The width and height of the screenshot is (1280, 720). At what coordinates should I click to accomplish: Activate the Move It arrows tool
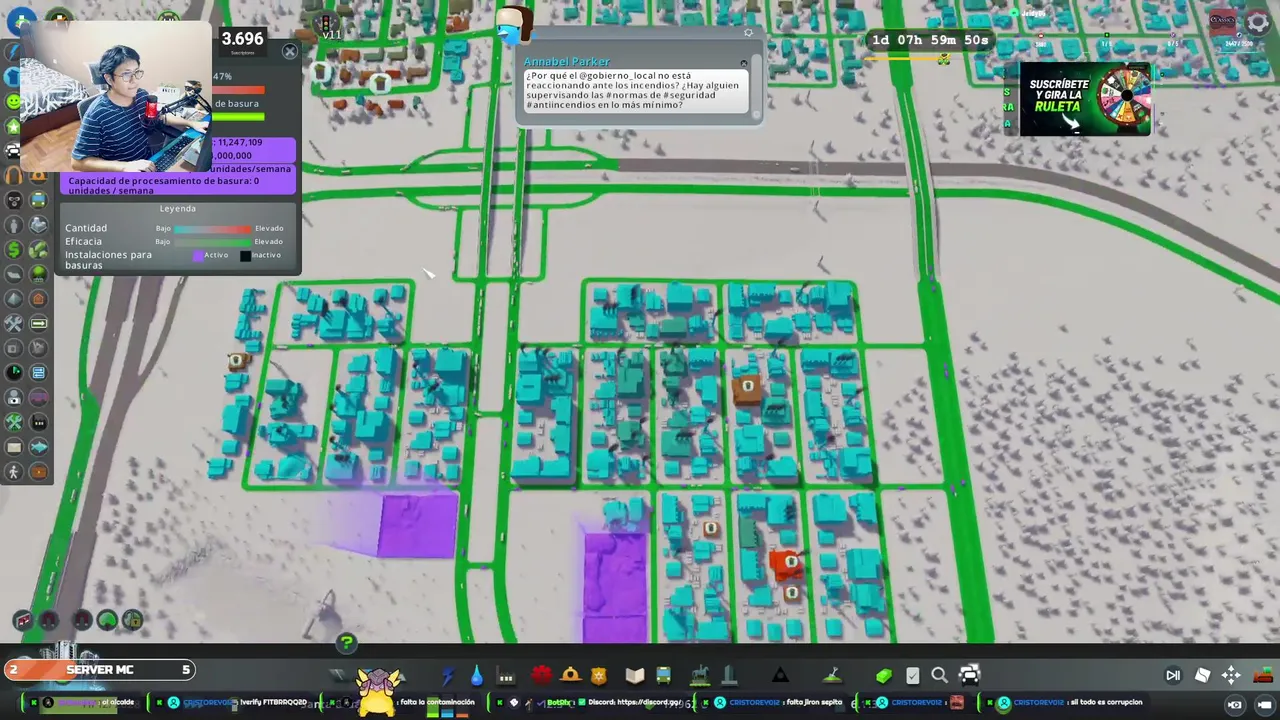click(x=1231, y=676)
